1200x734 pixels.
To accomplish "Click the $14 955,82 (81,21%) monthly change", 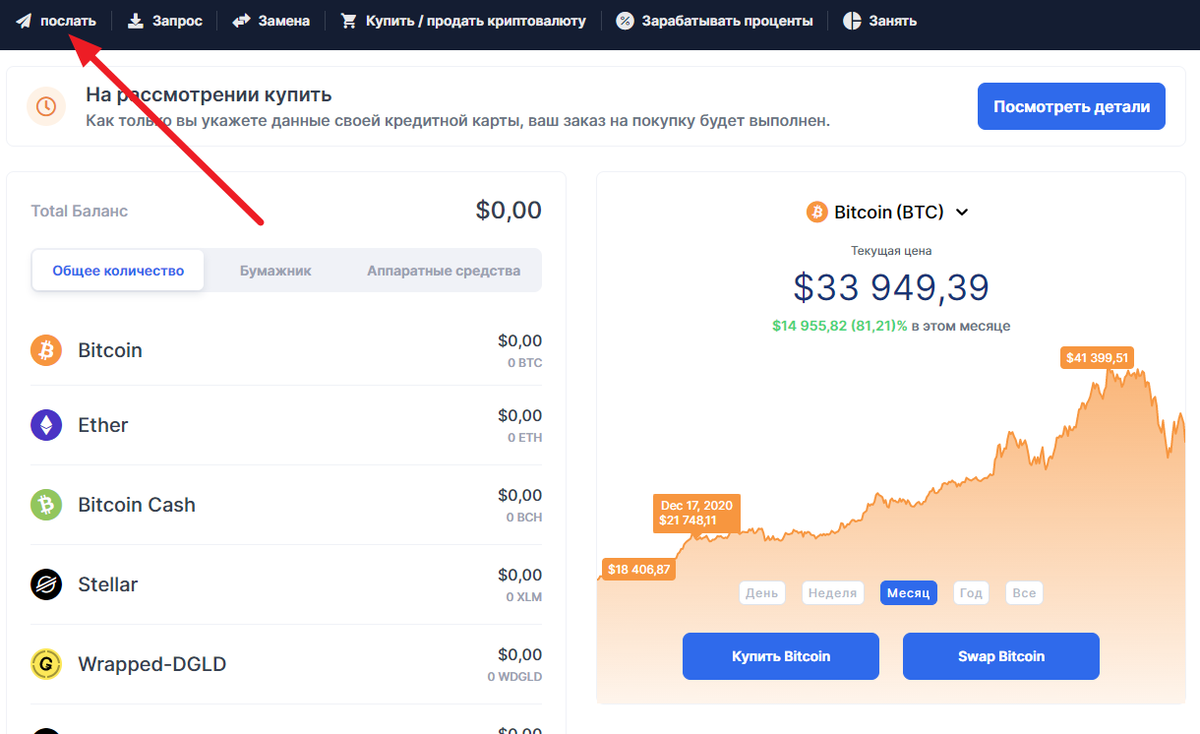I will coord(840,326).
